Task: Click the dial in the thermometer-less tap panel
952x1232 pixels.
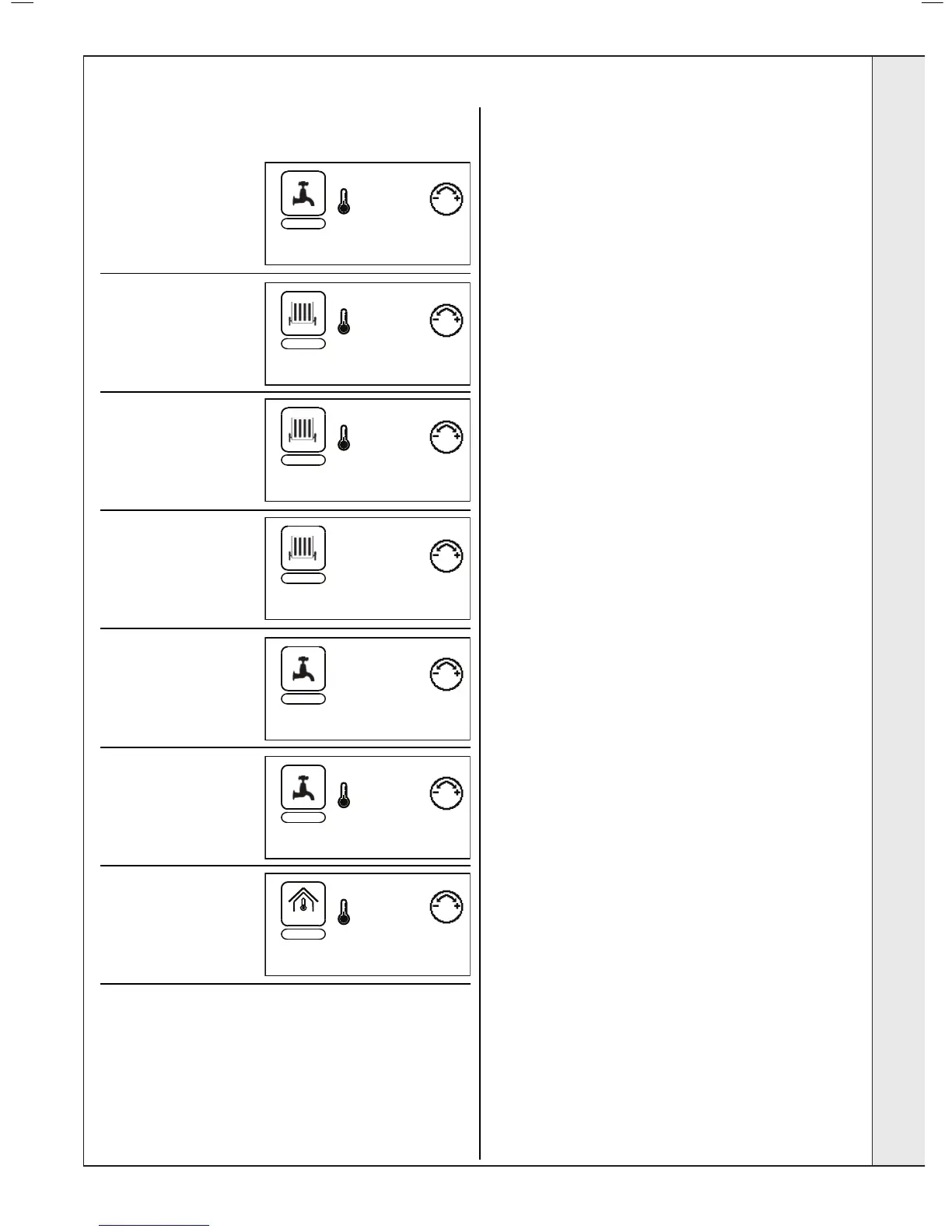Action: [446, 674]
